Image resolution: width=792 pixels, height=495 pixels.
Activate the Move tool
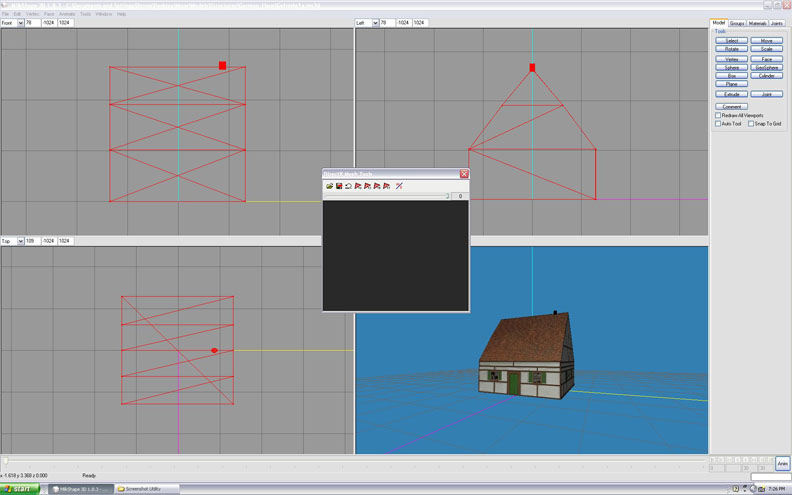click(766, 40)
